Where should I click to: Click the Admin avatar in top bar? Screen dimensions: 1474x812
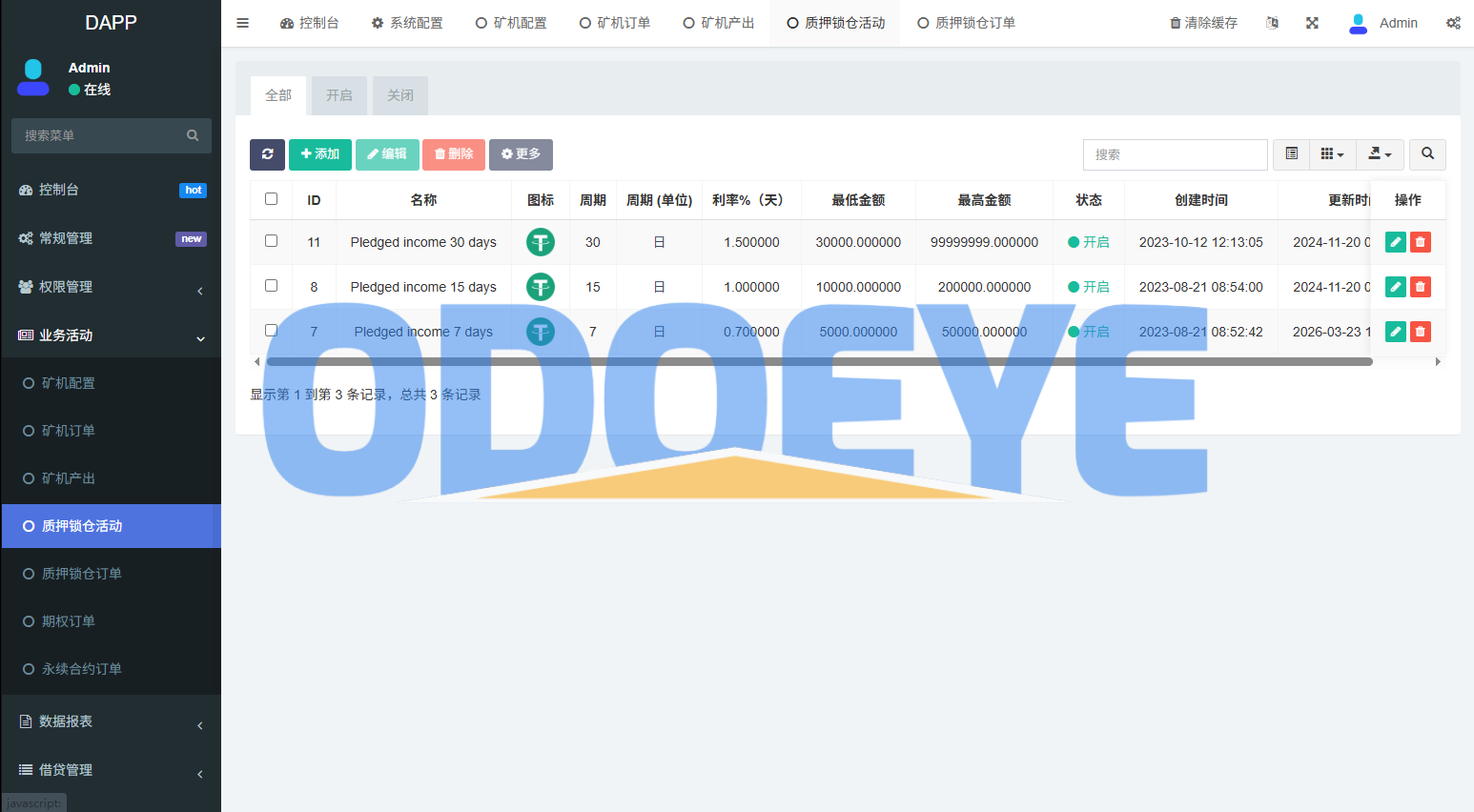[x=1358, y=23]
